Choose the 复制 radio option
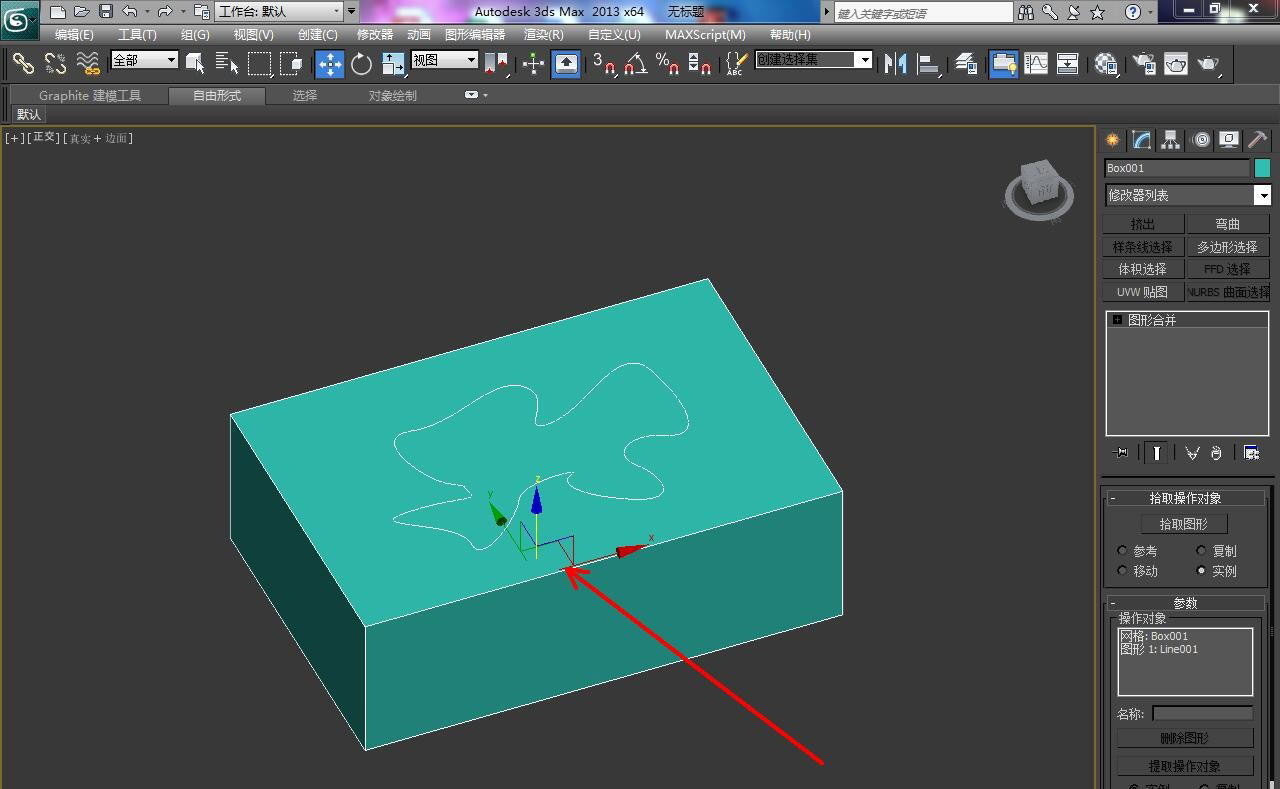The width and height of the screenshot is (1280, 789). tap(1202, 551)
